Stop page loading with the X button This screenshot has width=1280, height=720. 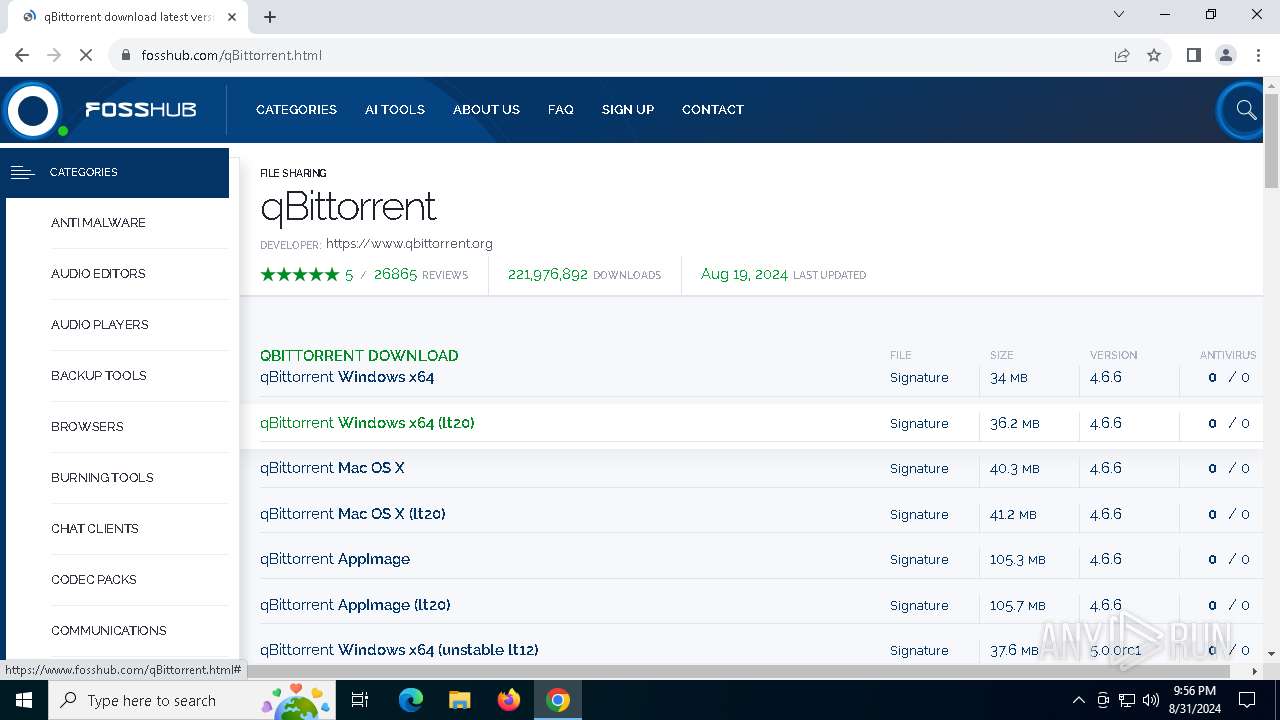click(86, 55)
